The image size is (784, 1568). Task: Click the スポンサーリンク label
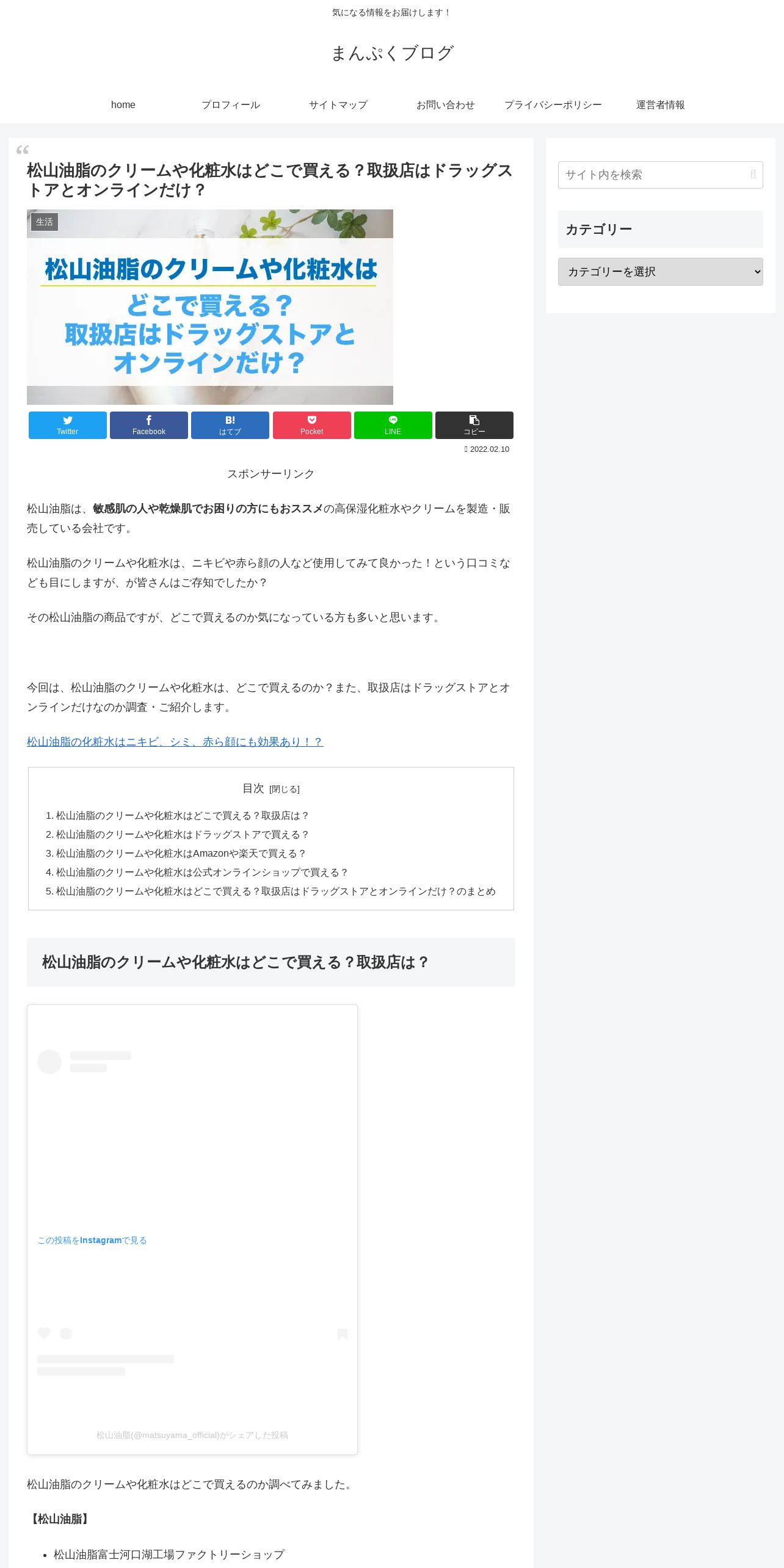[271, 474]
